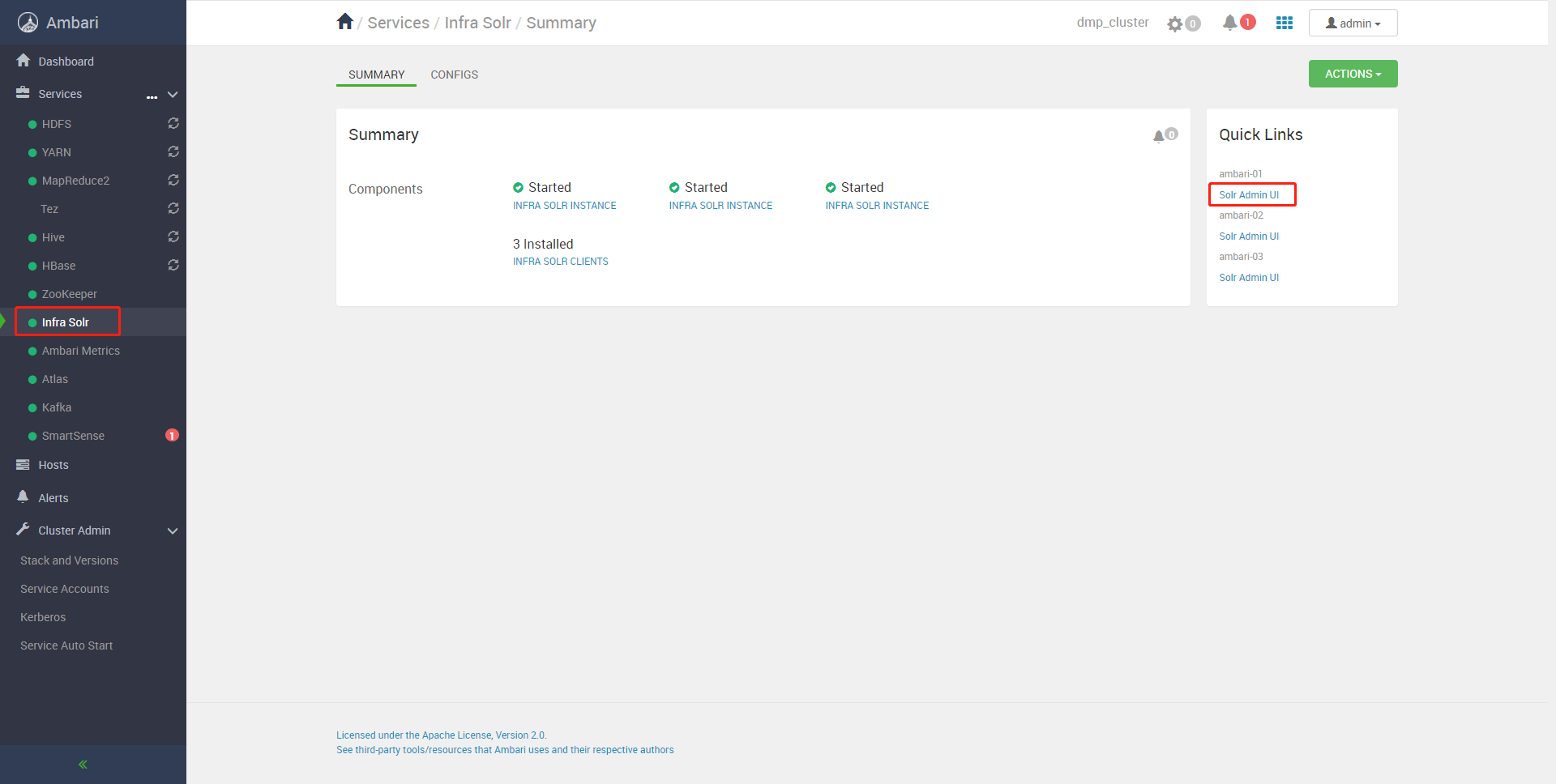
Task: Click the Ambari logo icon
Action: (28, 23)
